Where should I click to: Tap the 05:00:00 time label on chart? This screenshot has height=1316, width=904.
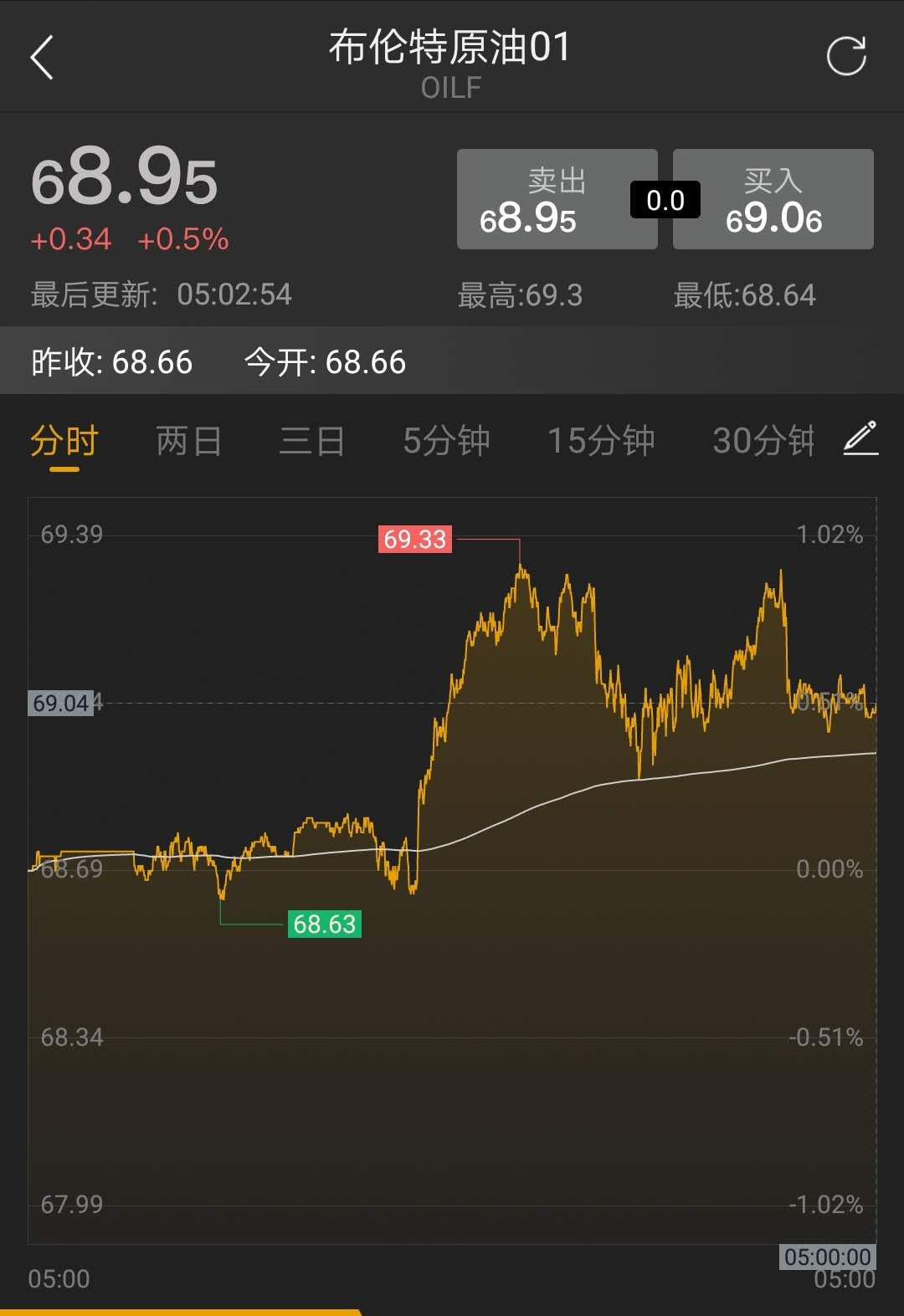[828, 1257]
